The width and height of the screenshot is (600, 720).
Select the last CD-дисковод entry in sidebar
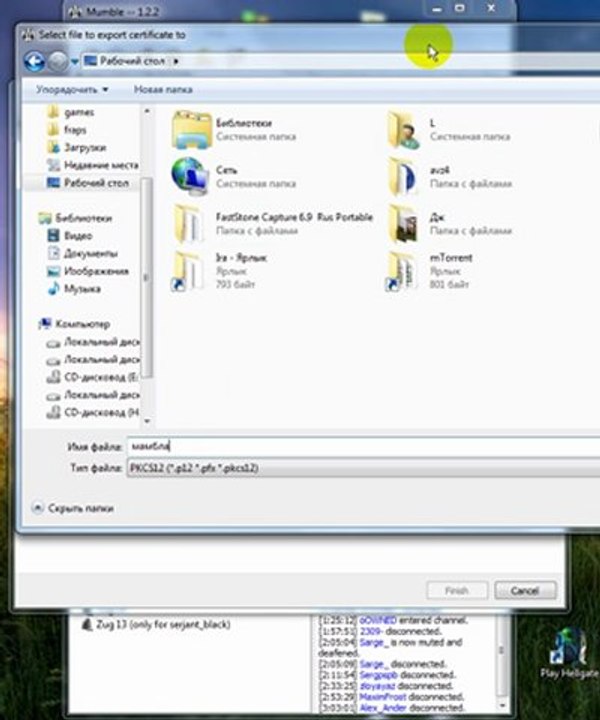tap(92, 413)
